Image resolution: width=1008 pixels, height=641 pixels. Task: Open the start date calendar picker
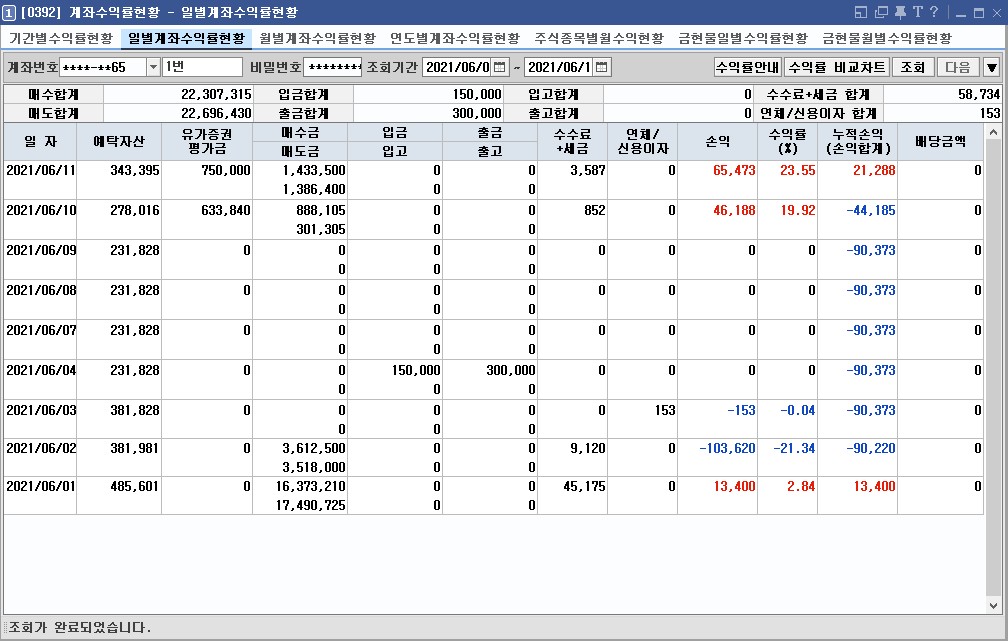pos(500,67)
